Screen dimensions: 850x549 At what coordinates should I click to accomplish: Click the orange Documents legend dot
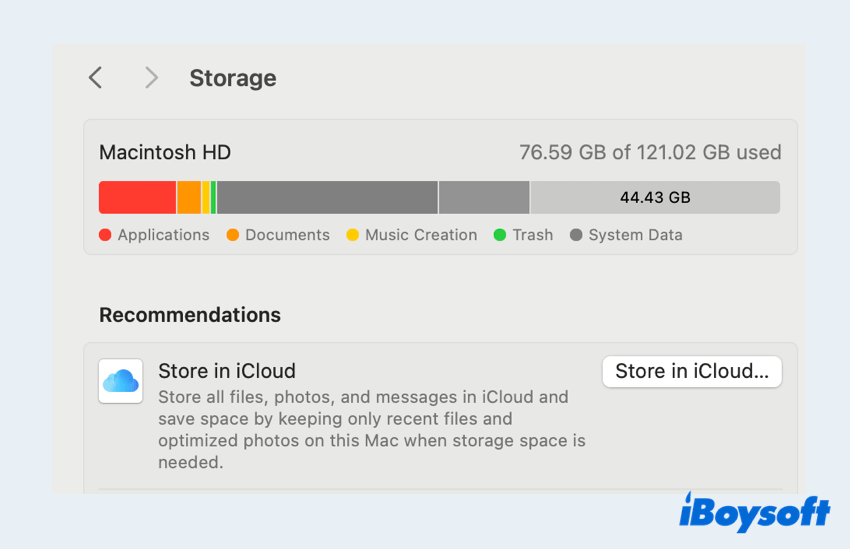(x=233, y=235)
